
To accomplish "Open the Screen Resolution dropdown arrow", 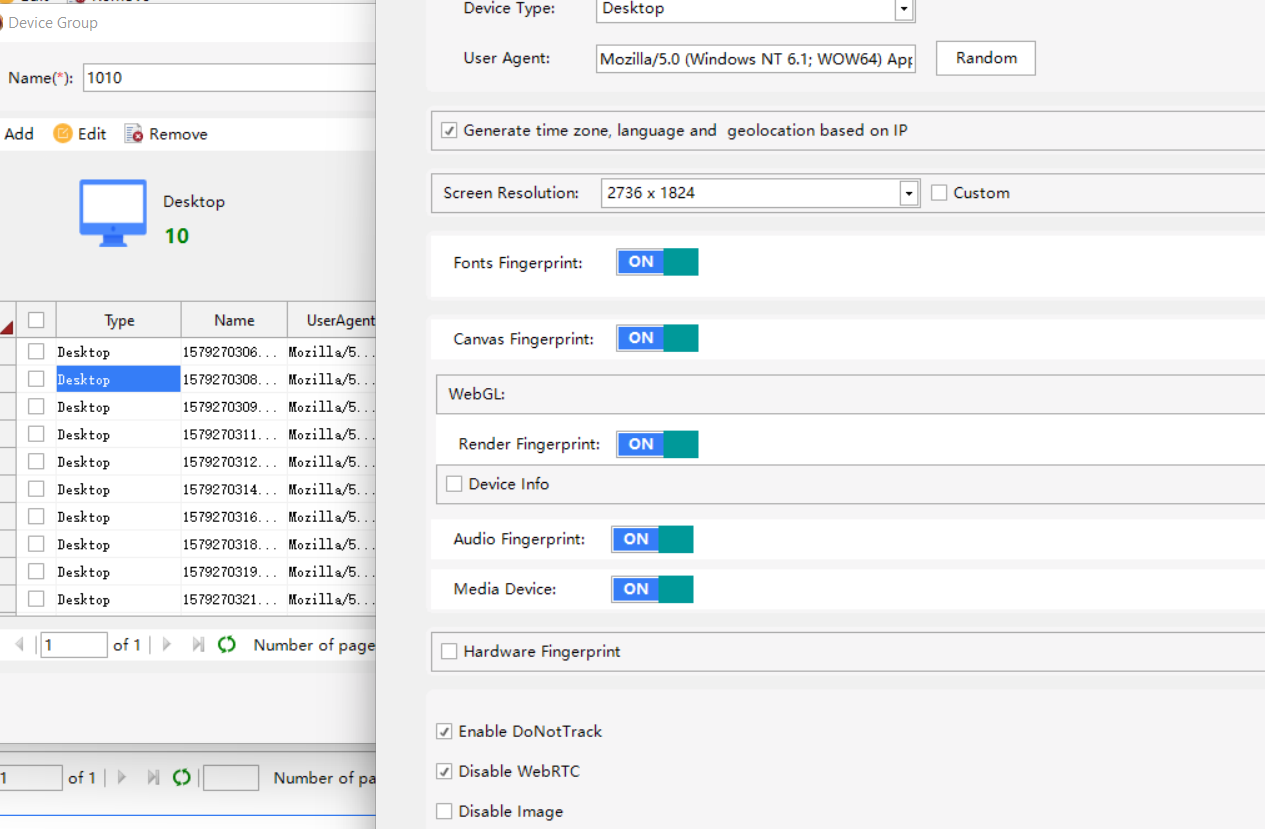I will (x=909, y=193).
